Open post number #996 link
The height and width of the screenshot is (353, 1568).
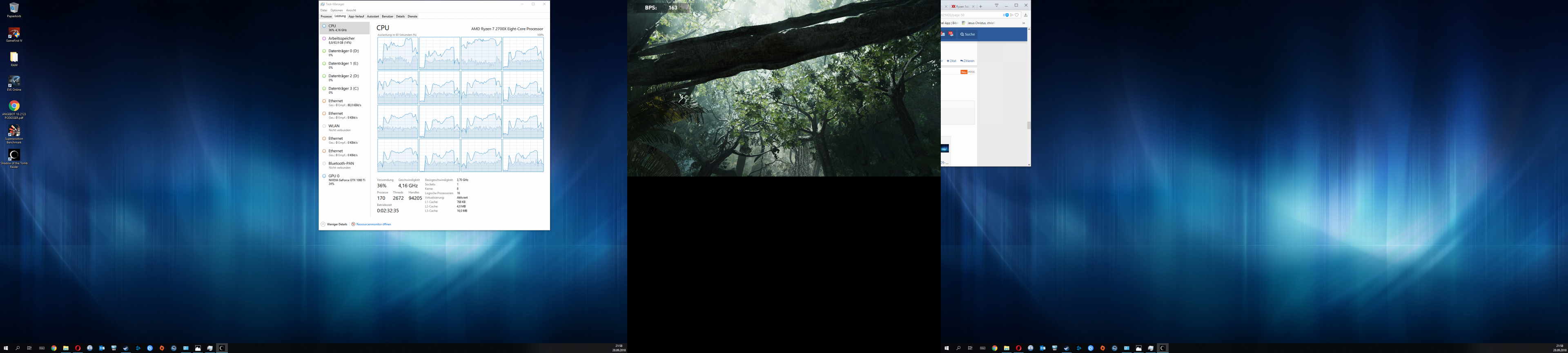[x=971, y=72]
